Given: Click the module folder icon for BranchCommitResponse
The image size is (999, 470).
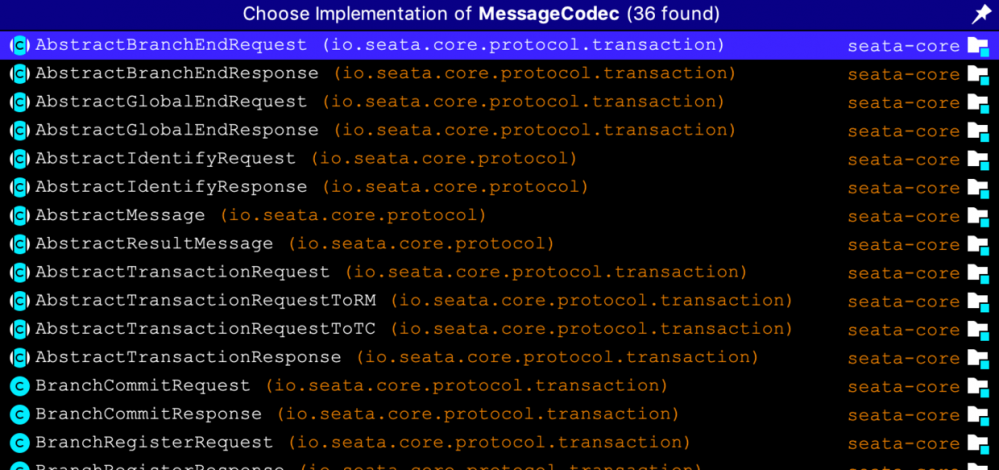Looking at the screenshot, I should click(977, 415).
